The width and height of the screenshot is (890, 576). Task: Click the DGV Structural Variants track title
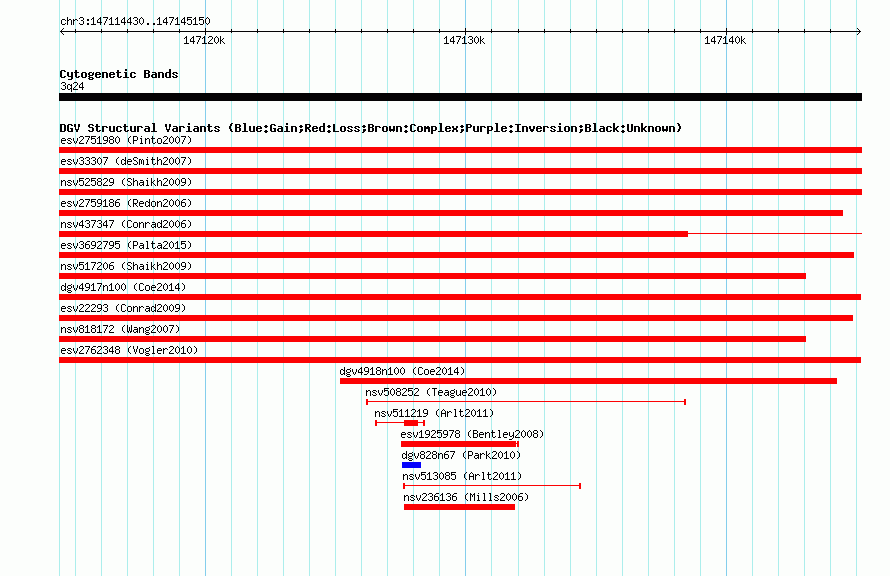(x=370, y=128)
